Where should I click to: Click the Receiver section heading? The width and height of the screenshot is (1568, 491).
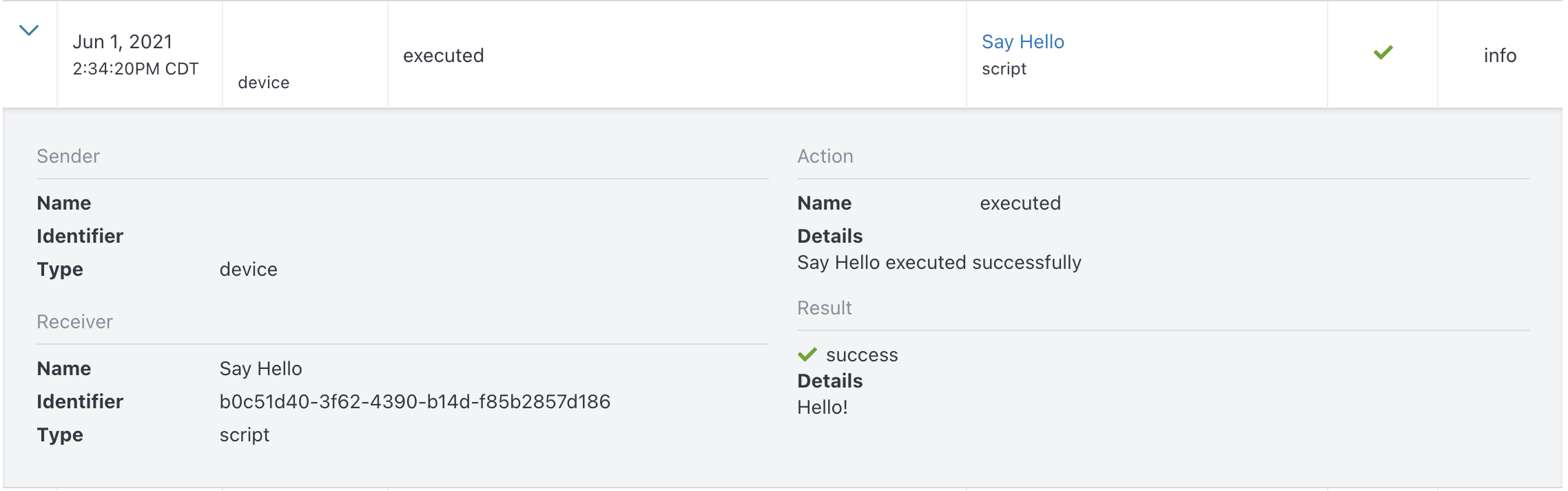74,322
